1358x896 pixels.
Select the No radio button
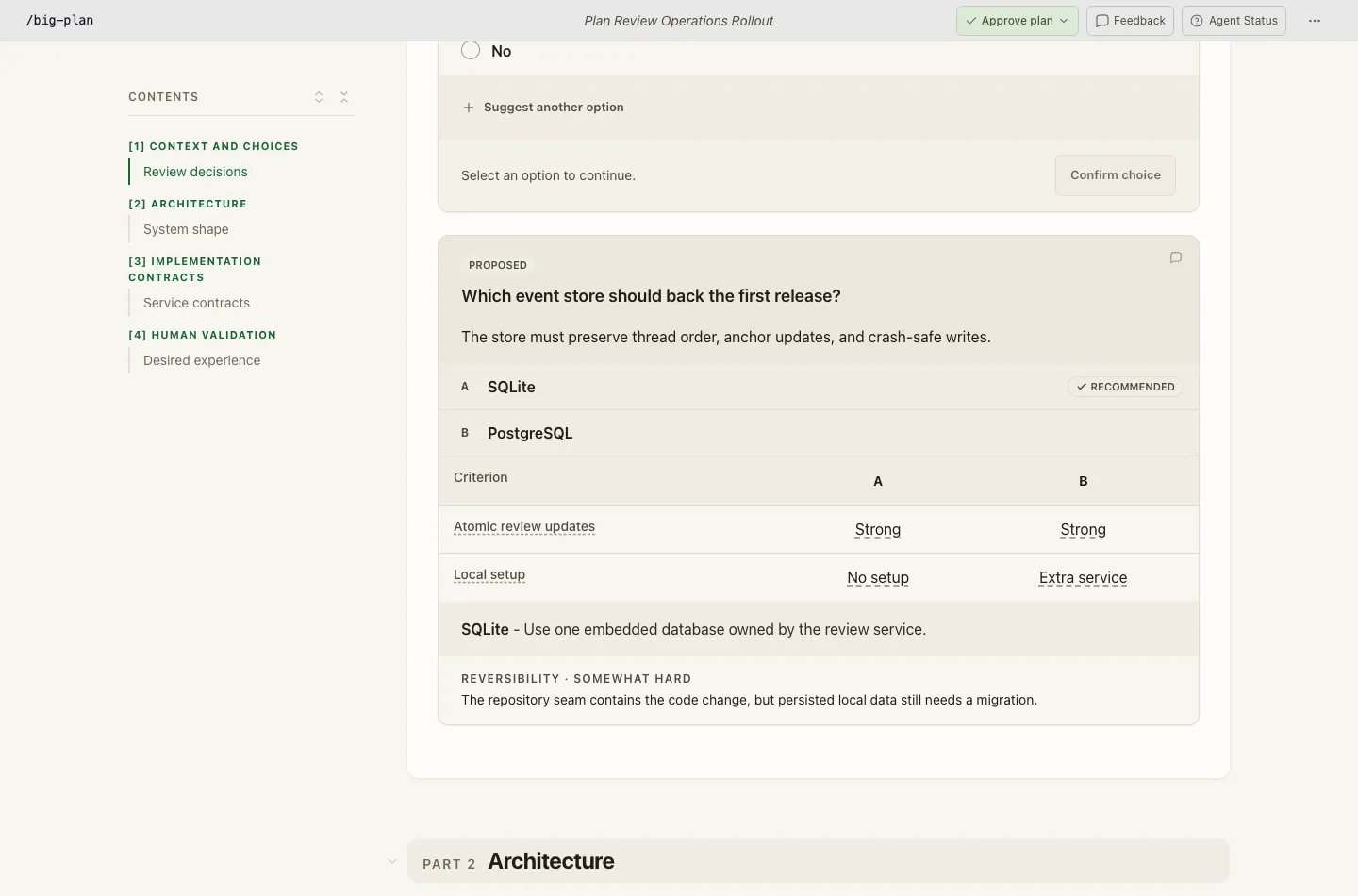[x=471, y=51]
